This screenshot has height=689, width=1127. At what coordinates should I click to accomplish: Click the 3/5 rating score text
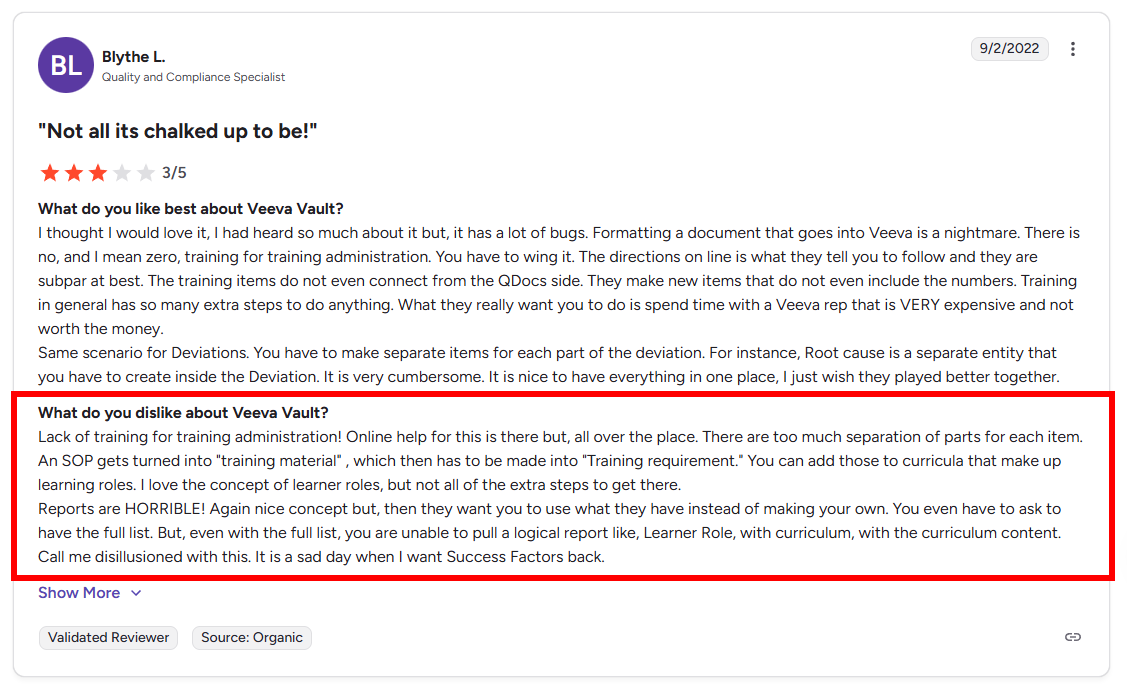click(174, 173)
